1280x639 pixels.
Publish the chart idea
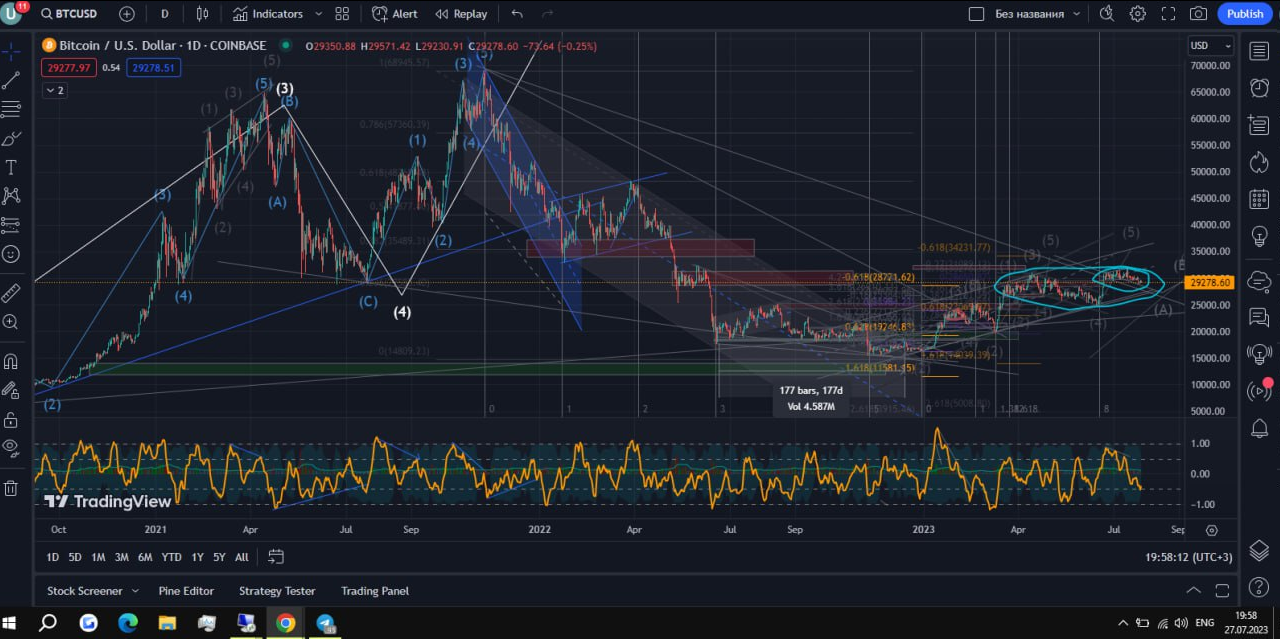click(x=1245, y=14)
